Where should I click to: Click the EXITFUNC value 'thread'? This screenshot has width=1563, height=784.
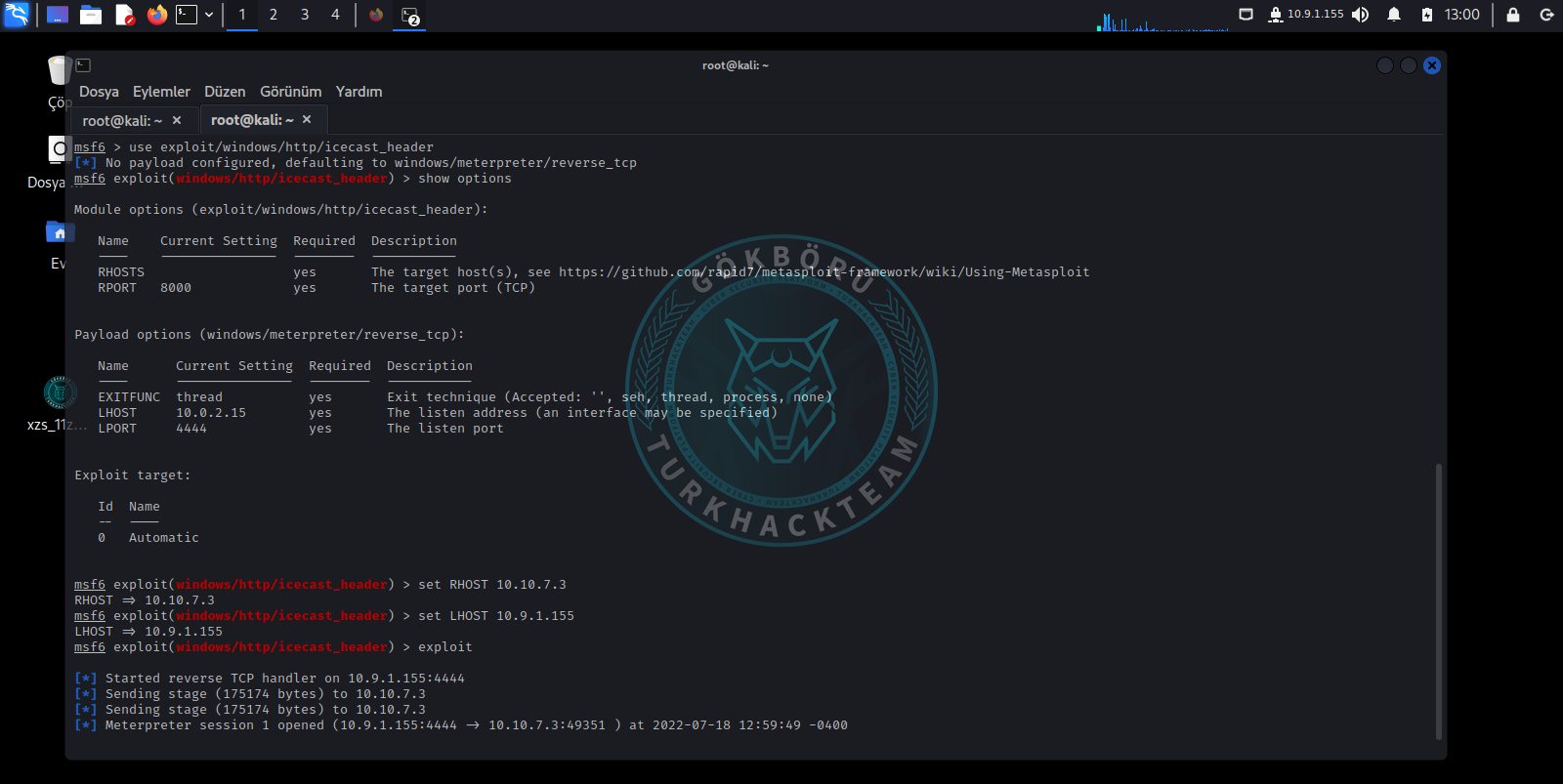[x=199, y=397]
